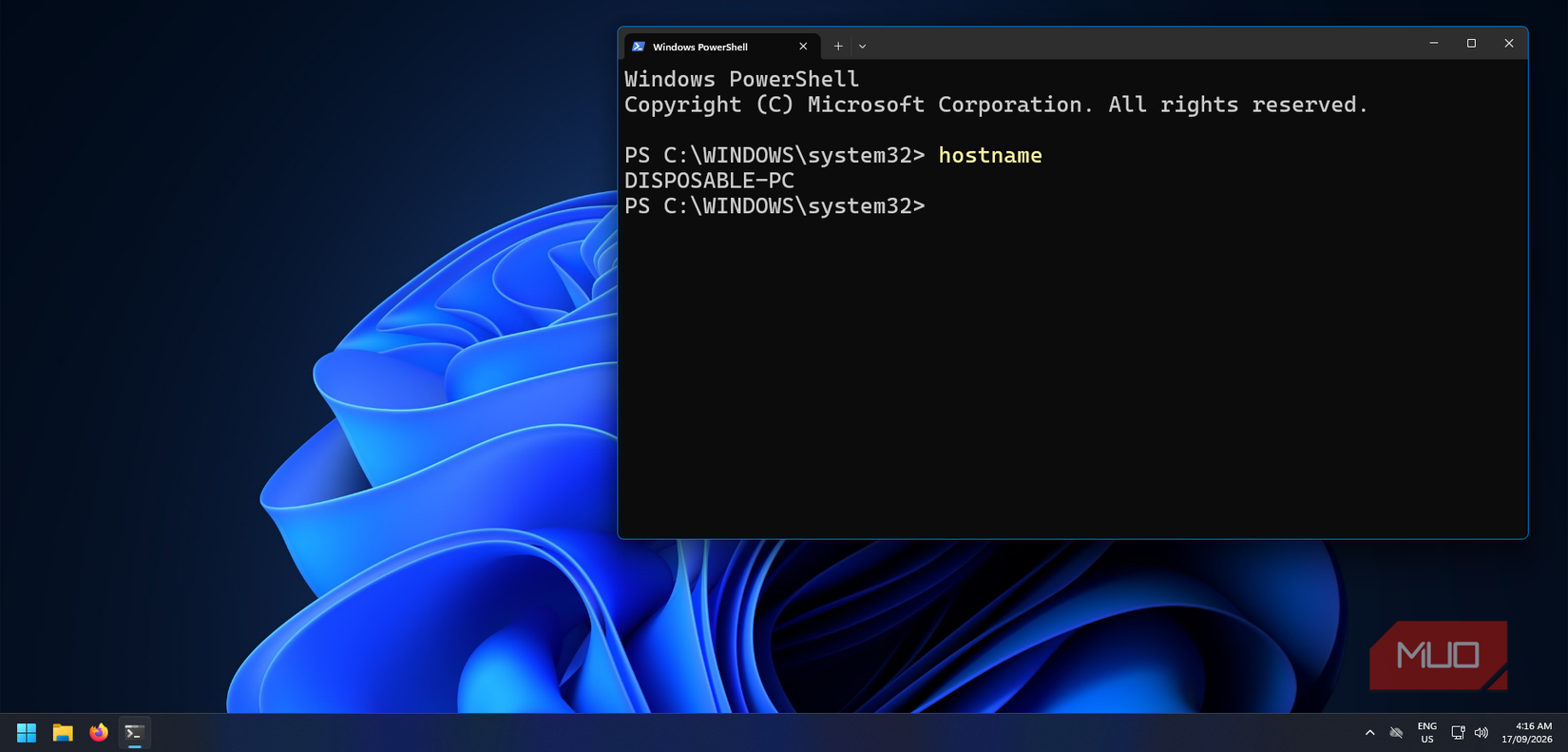Click the PowerShell icon on the tab
Image resolution: width=1568 pixels, height=752 pixels.
pos(639,47)
